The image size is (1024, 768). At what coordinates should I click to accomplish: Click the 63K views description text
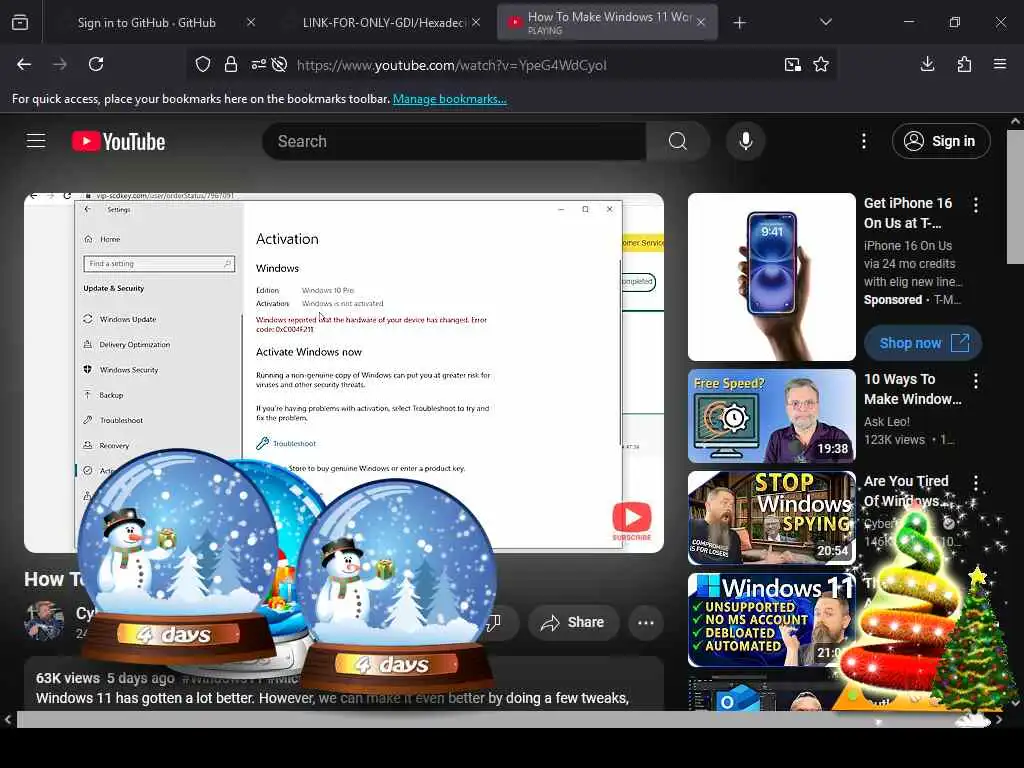[68, 678]
